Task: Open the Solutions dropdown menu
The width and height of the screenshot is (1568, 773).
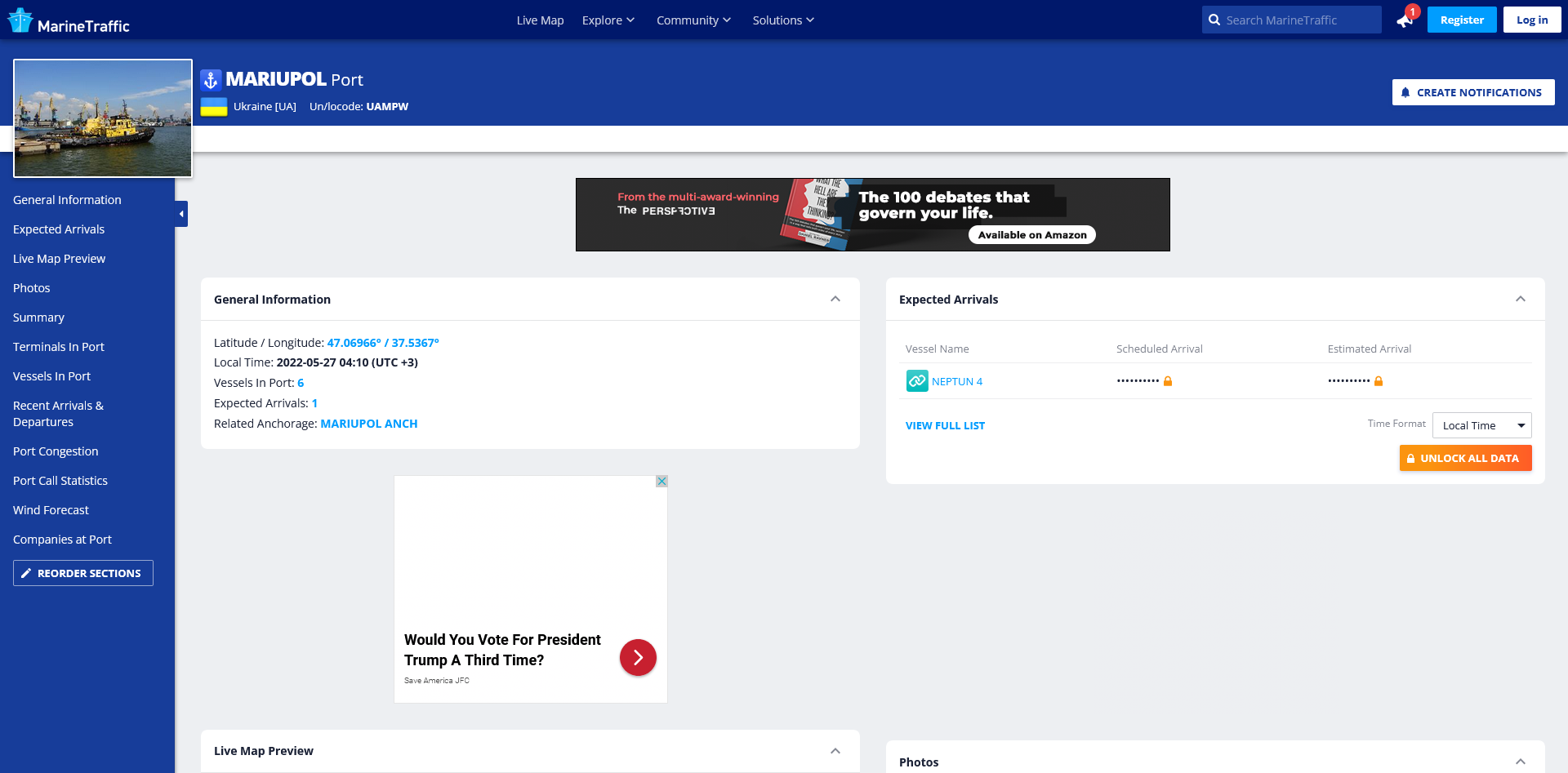Action: click(783, 20)
